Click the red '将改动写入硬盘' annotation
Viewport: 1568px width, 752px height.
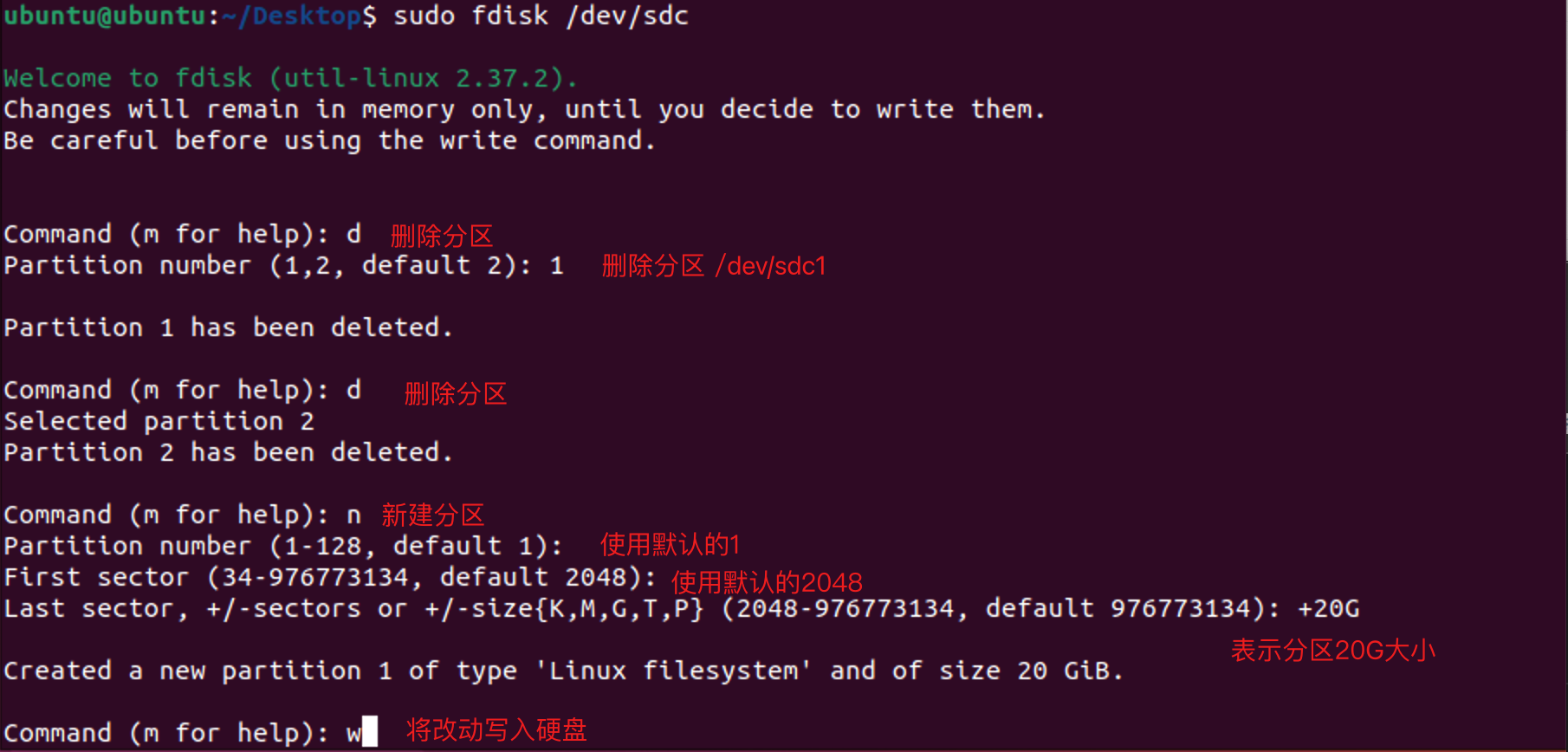tap(496, 730)
